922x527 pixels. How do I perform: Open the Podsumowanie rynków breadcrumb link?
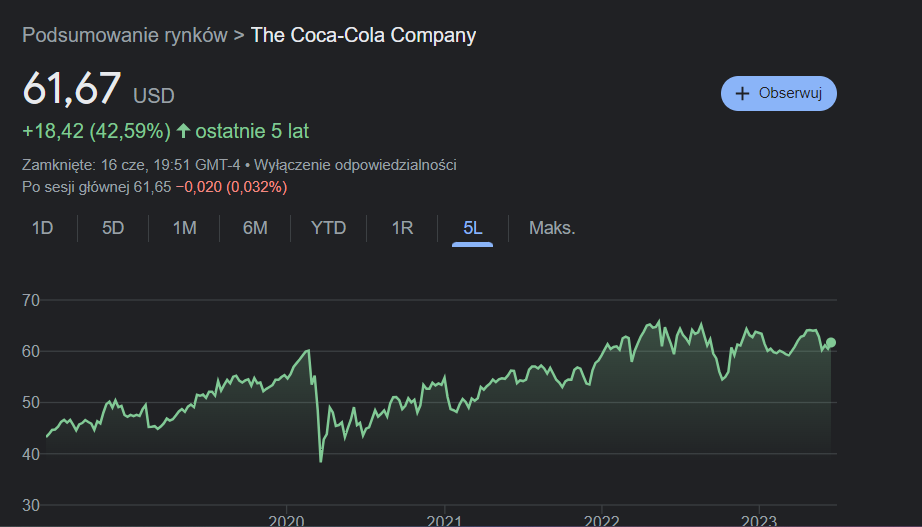point(124,36)
